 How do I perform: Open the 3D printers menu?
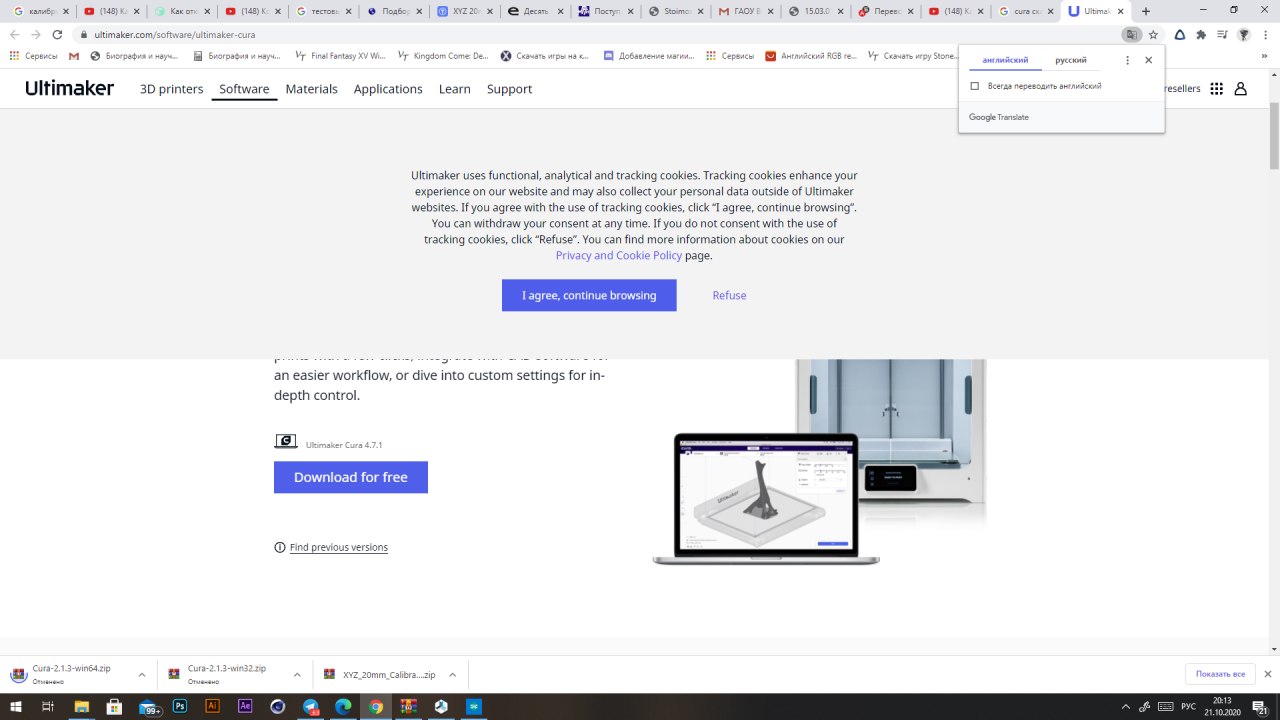pyautogui.click(x=171, y=89)
